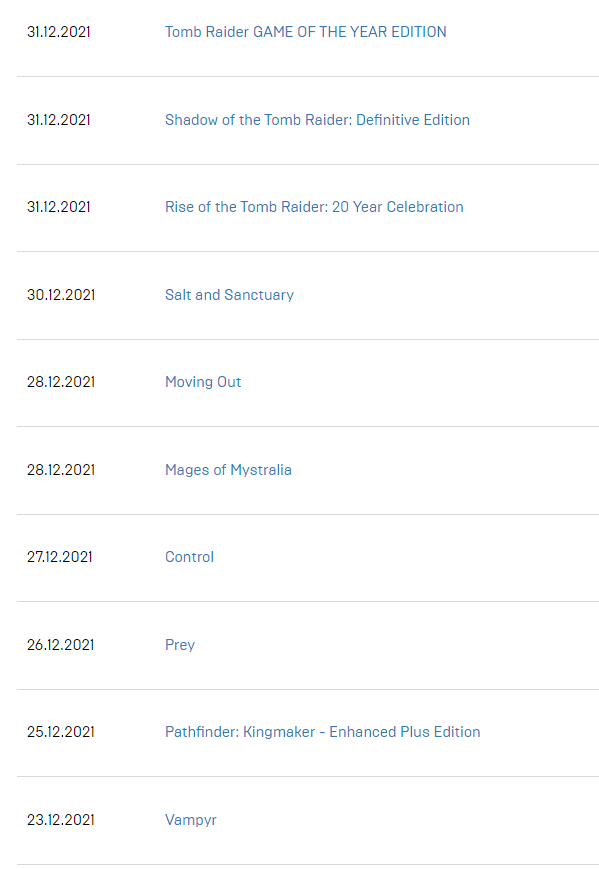Click the date beside Rise of the Tomb Raider
Image resolution: width=599 pixels, height=869 pixels.
pyautogui.click(x=59, y=207)
